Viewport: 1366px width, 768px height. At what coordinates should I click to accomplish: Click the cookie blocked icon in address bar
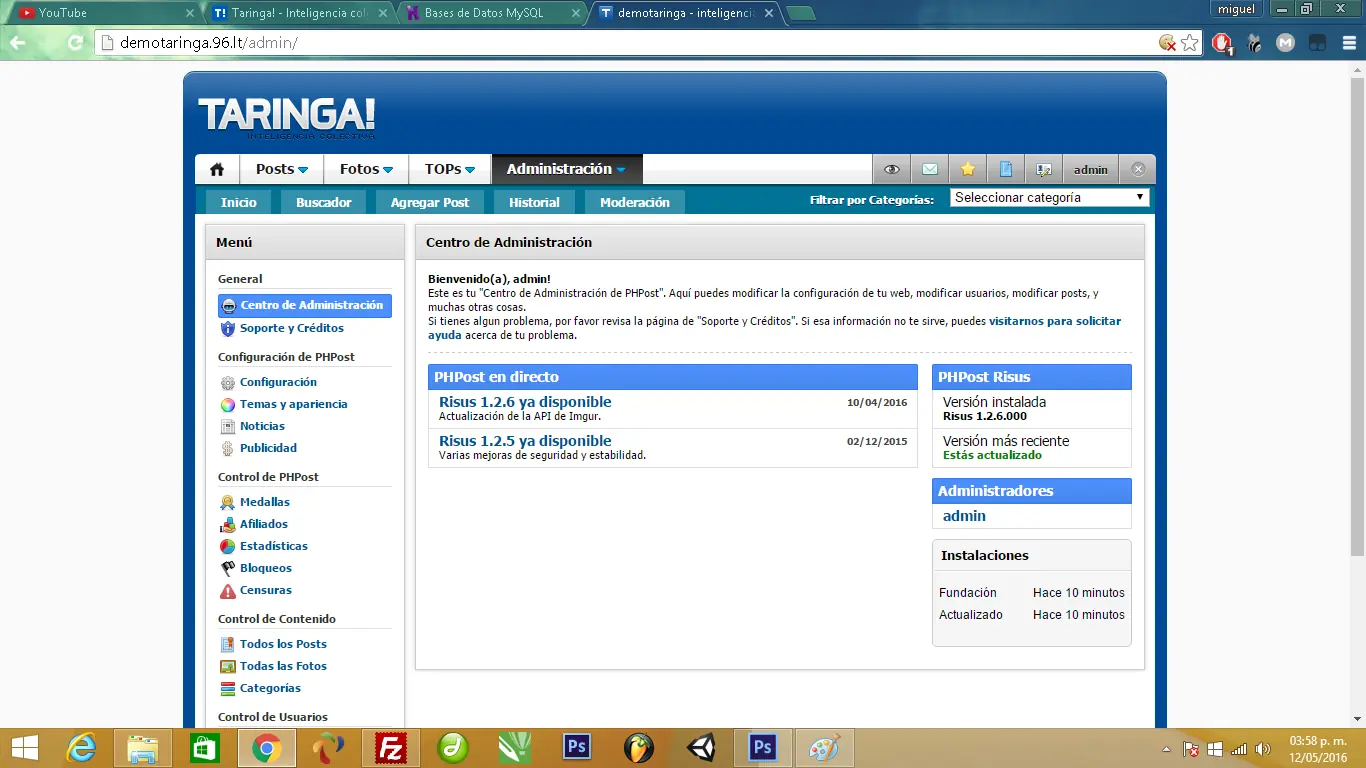pyautogui.click(x=1167, y=43)
